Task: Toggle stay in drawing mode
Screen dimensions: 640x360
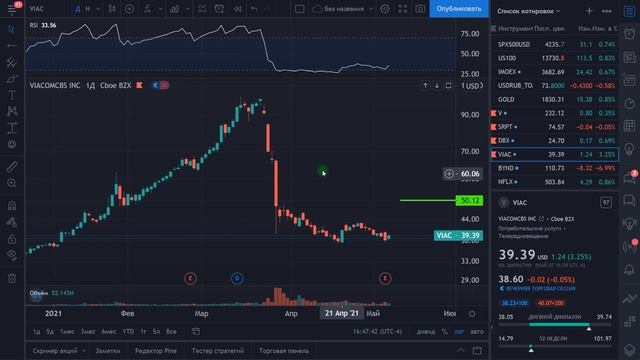Action: pyautogui.click(x=12, y=222)
